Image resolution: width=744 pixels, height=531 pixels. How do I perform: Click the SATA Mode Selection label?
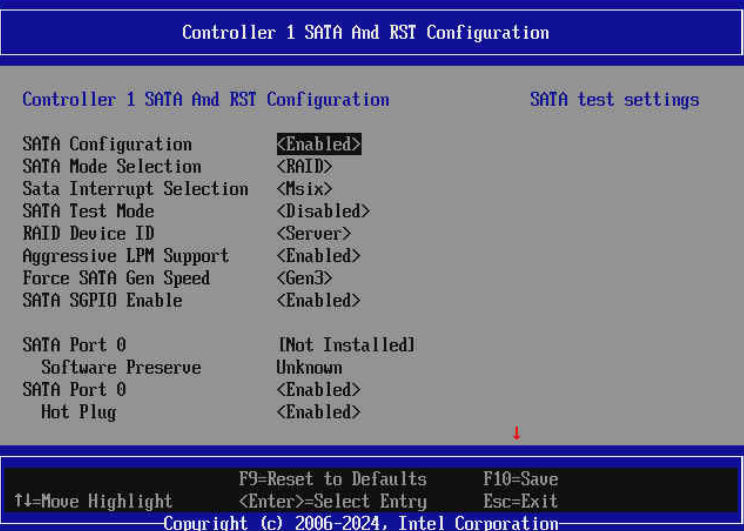click(x=112, y=167)
